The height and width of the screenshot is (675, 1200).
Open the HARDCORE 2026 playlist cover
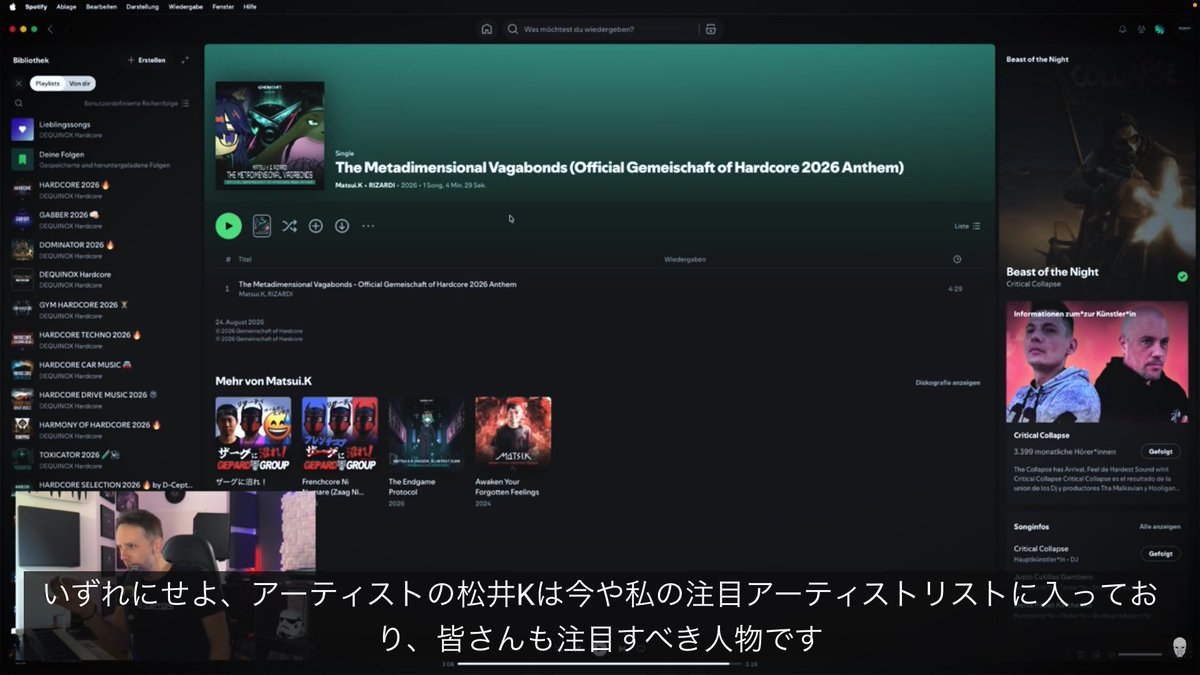[x=22, y=189]
